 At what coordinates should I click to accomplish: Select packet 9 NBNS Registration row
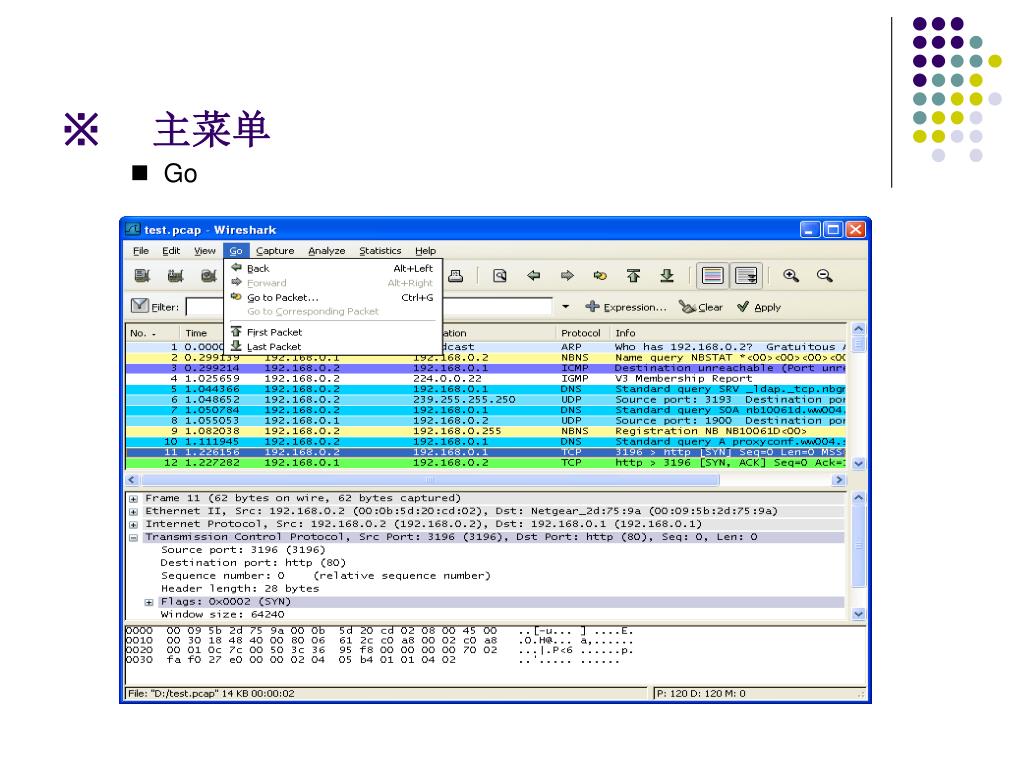[486, 431]
